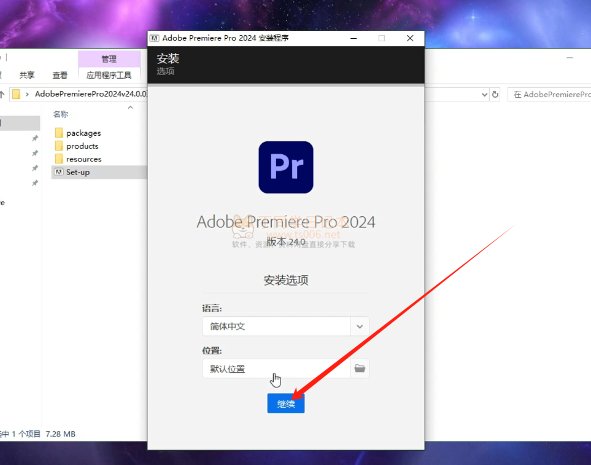Open the 应用程序工具 tab in Explorer

pos(109,75)
